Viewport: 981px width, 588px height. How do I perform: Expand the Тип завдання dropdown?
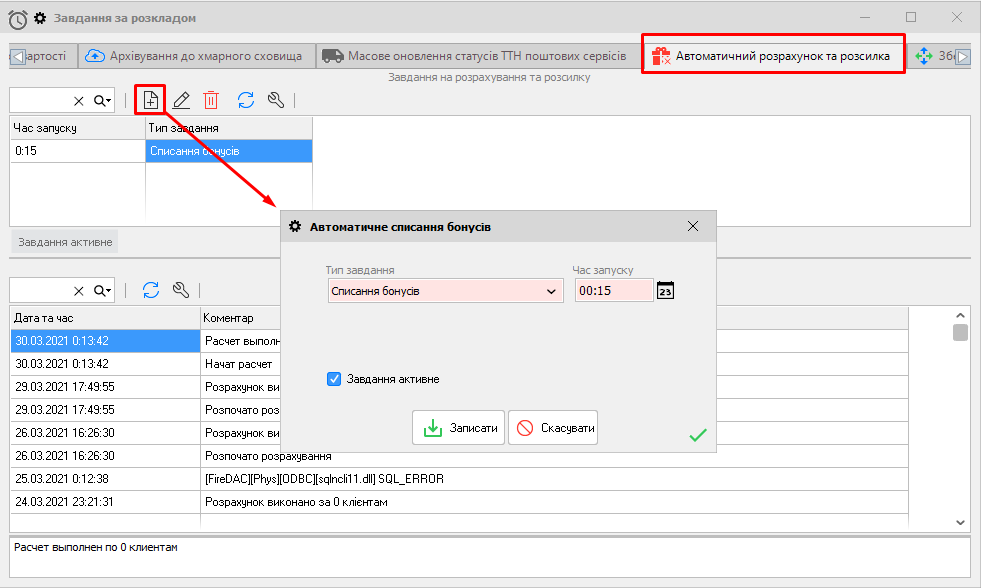551,291
